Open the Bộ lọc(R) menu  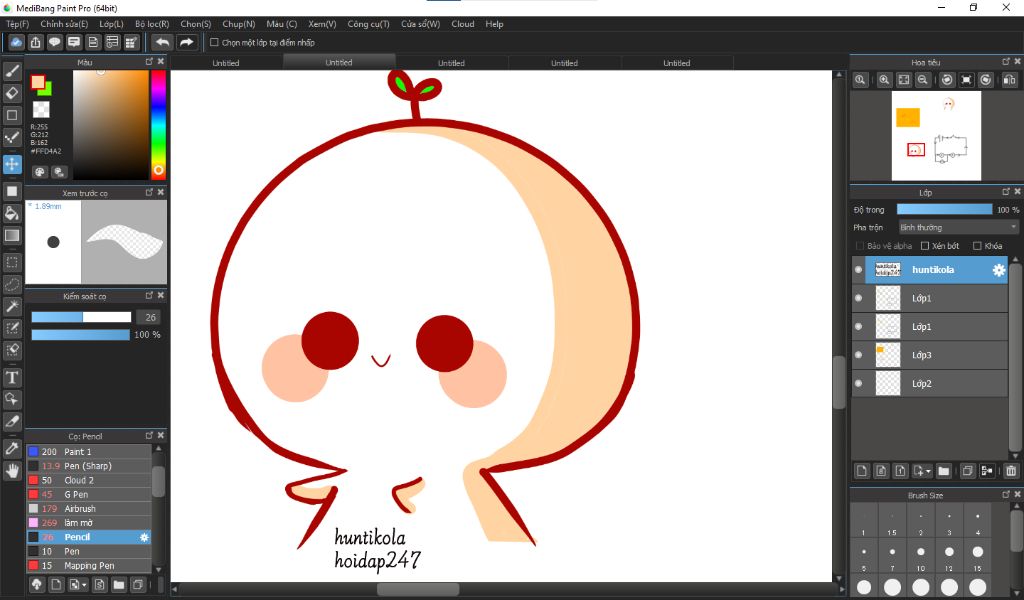[152, 24]
